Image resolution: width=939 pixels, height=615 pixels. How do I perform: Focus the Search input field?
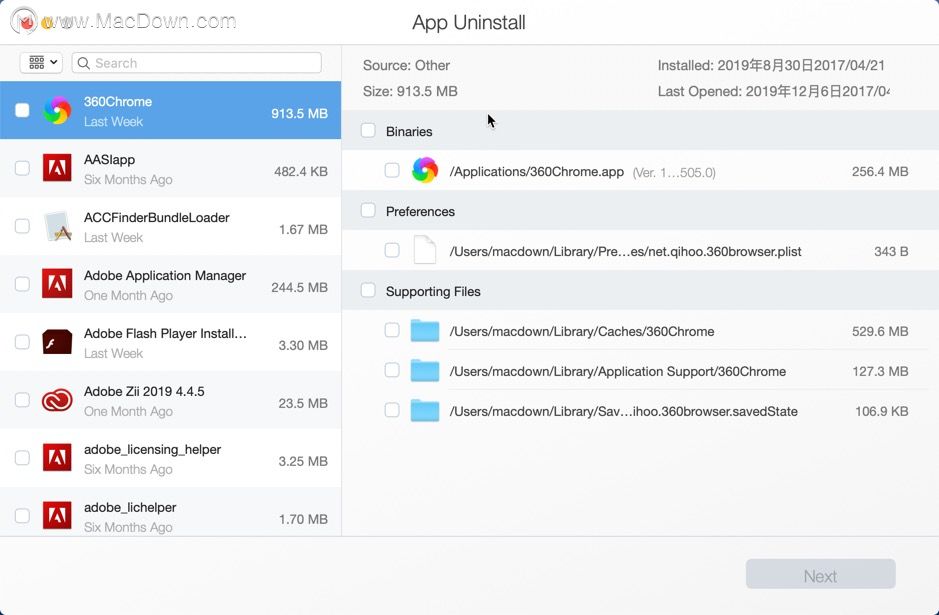click(196, 63)
